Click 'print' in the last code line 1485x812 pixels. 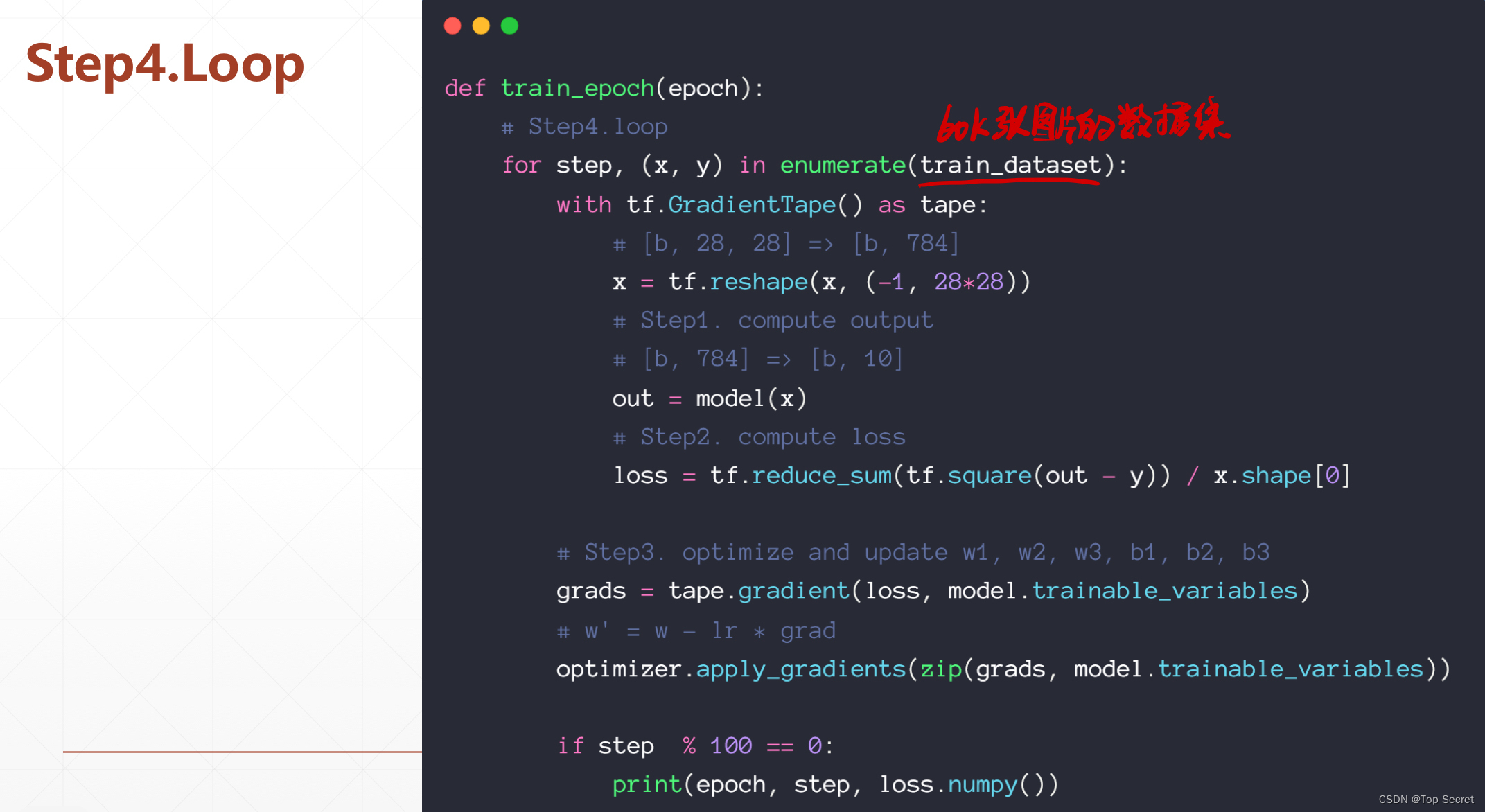point(647,785)
